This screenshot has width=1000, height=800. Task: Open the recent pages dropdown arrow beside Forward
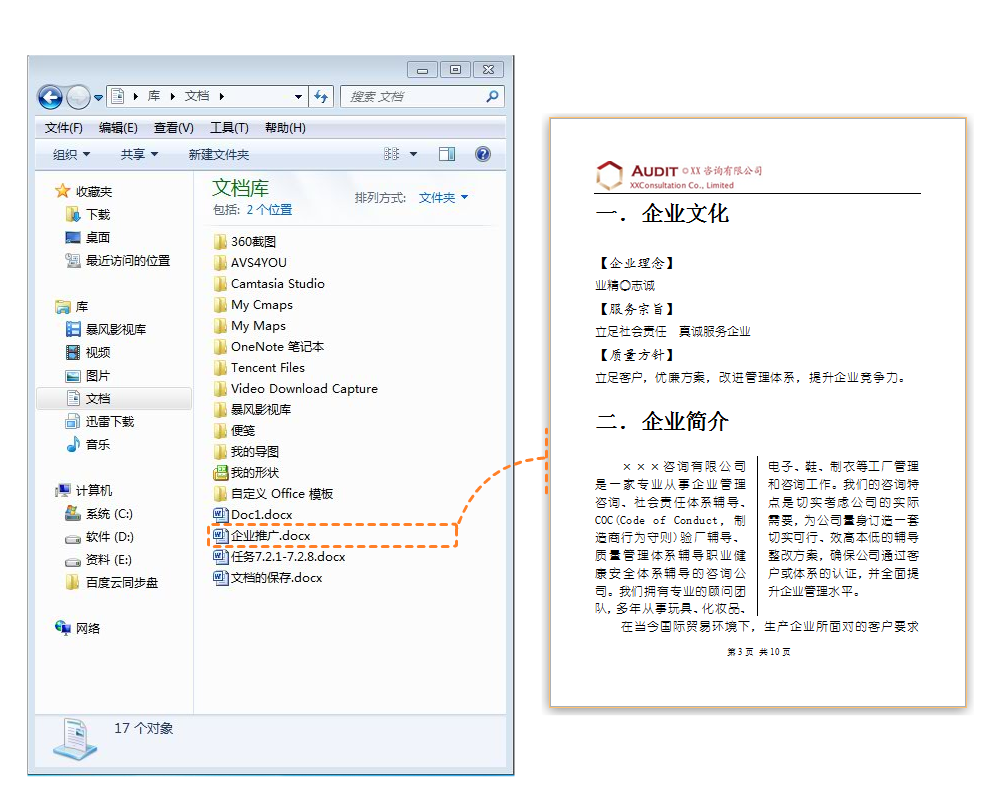click(x=98, y=98)
